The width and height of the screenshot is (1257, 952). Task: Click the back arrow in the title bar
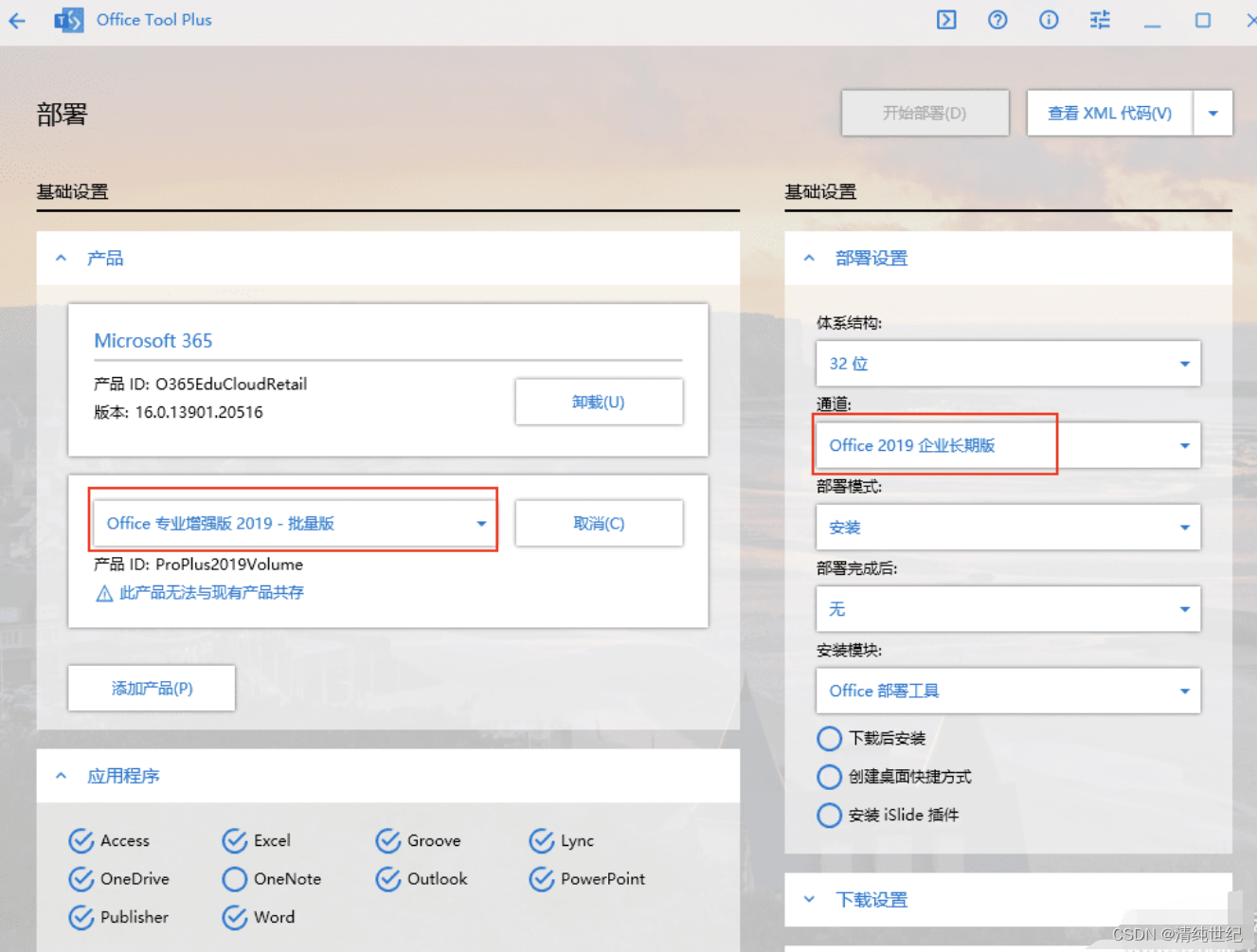[17, 20]
